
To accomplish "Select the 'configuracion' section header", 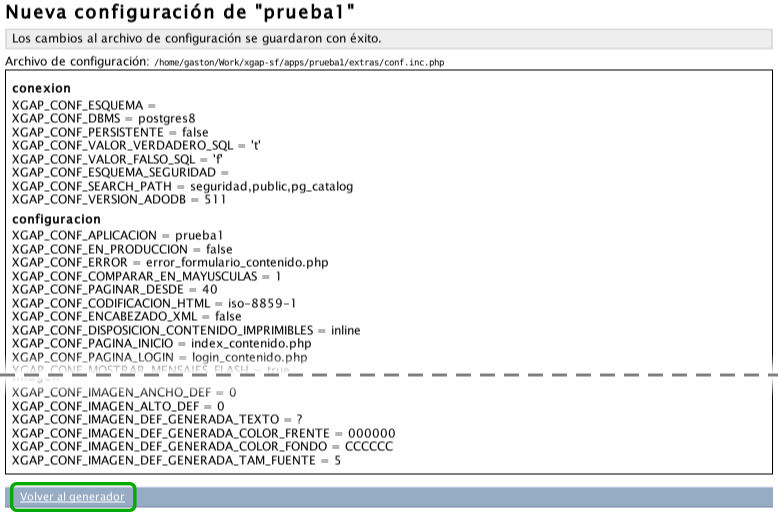I will (x=56, y=218).
